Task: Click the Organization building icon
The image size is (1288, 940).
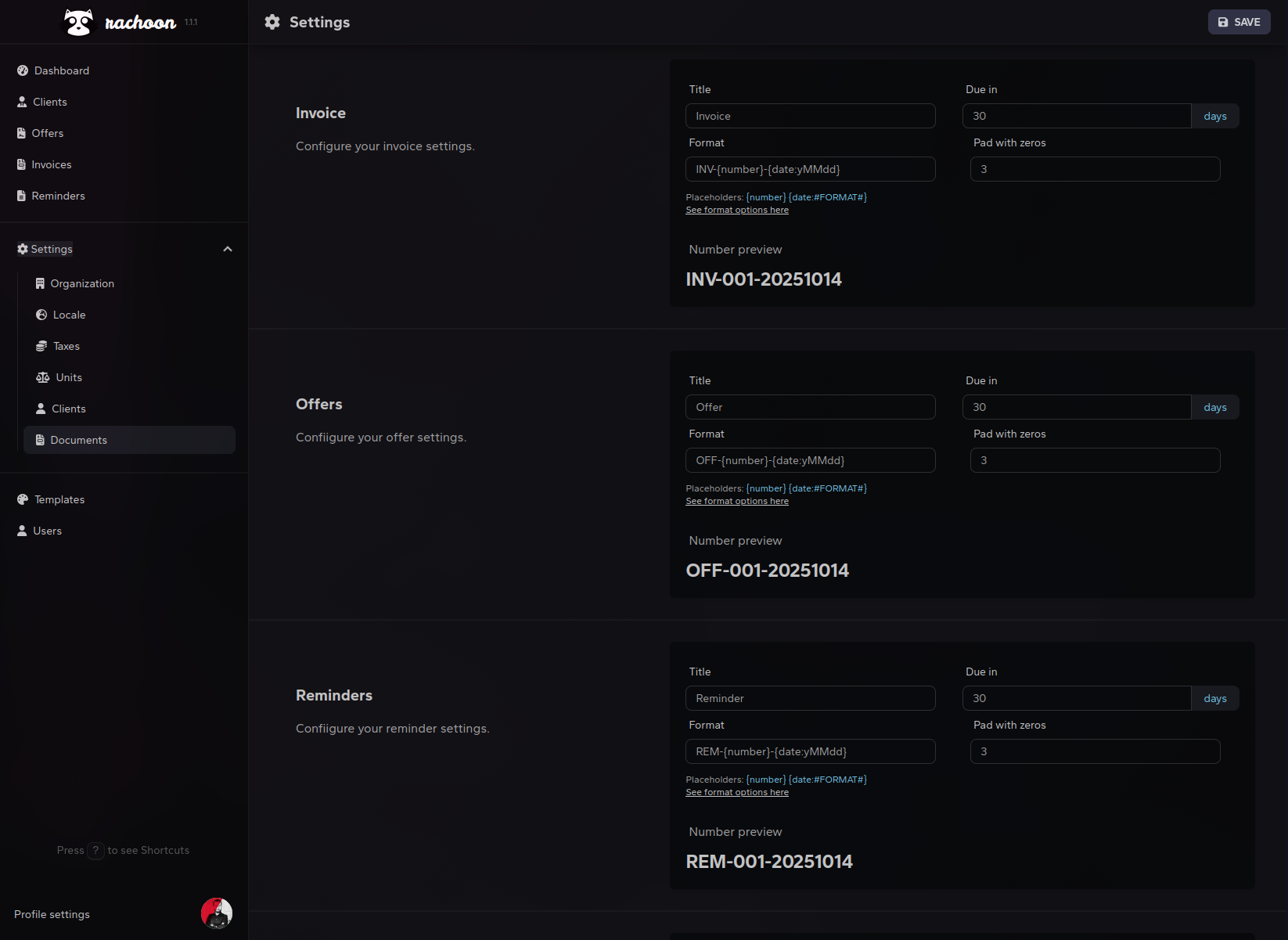Action: coord(40,283)
